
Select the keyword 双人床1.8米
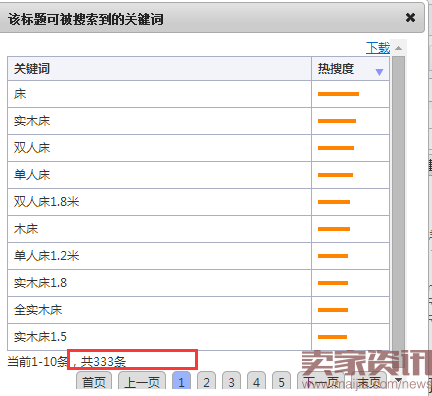tap(46, 202)
